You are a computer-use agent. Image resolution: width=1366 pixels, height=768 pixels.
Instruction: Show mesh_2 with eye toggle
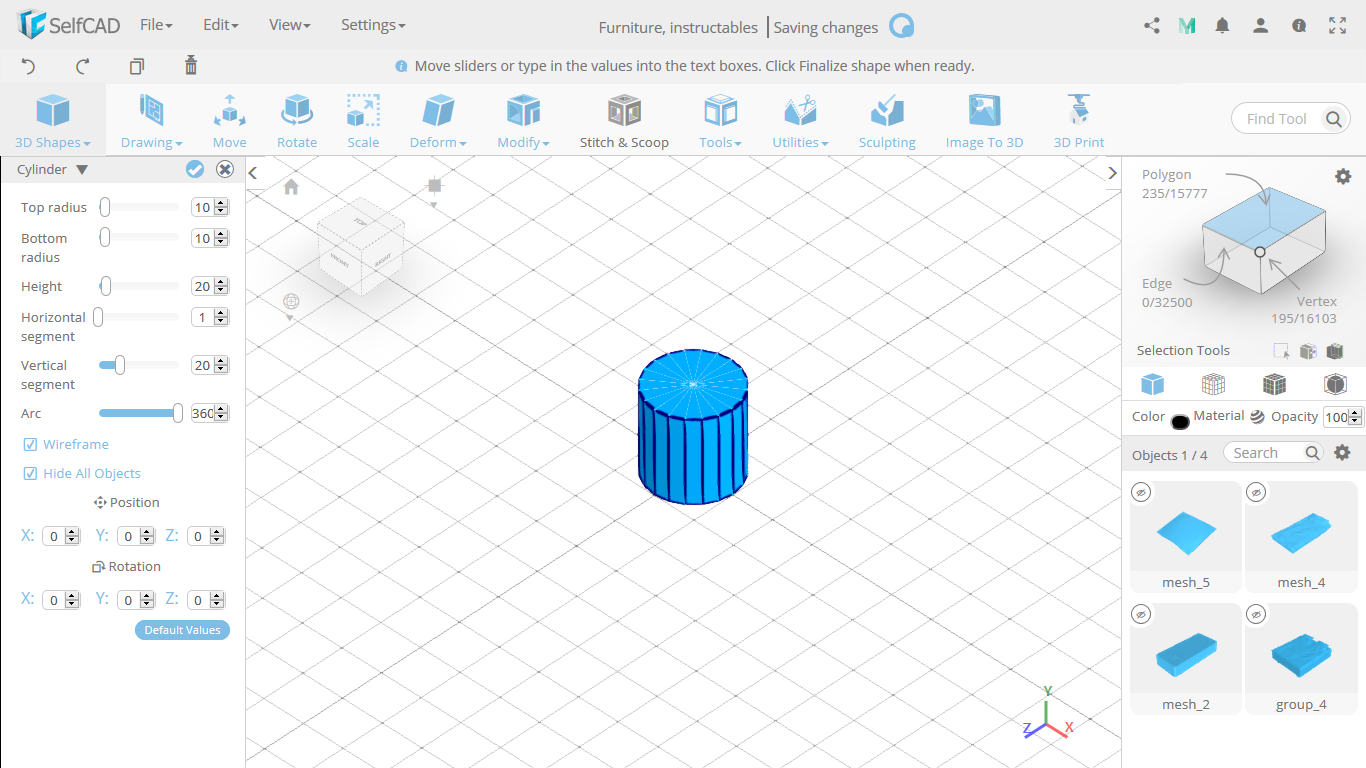pos(1142,614)
